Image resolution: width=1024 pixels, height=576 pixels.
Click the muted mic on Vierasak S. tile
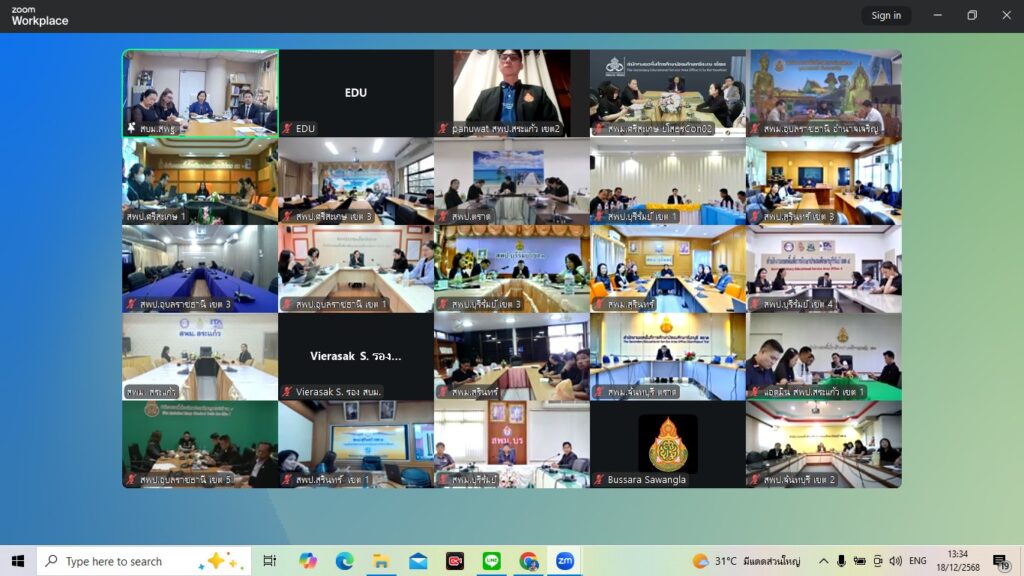click(x=287, y=392)
